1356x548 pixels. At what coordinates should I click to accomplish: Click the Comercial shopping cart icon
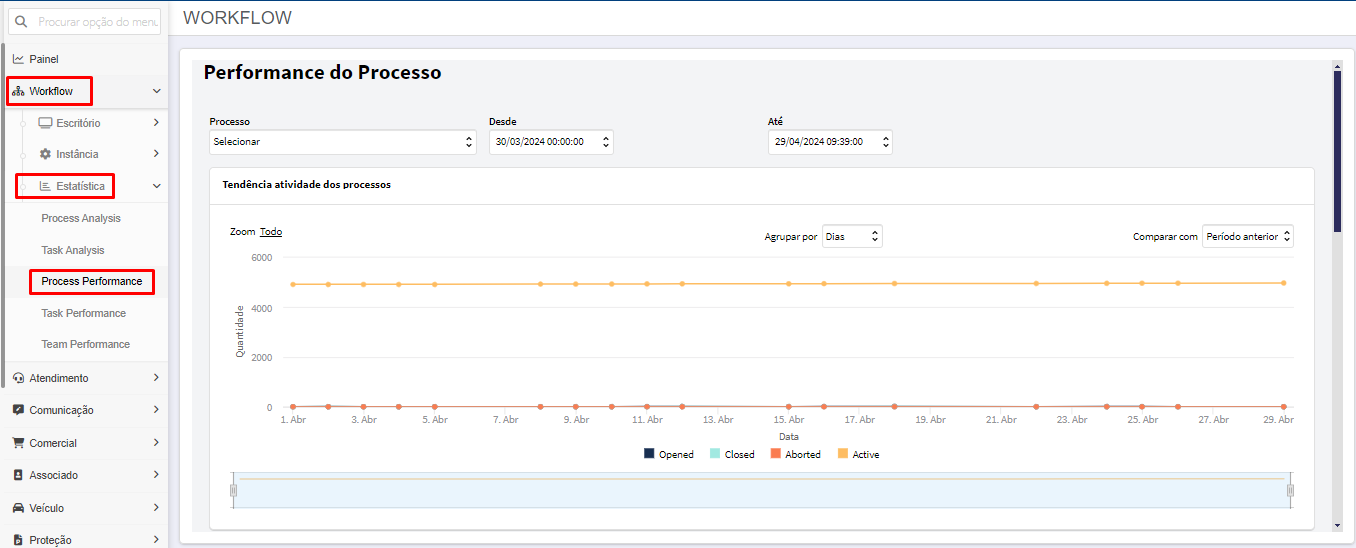coord(18,443)
